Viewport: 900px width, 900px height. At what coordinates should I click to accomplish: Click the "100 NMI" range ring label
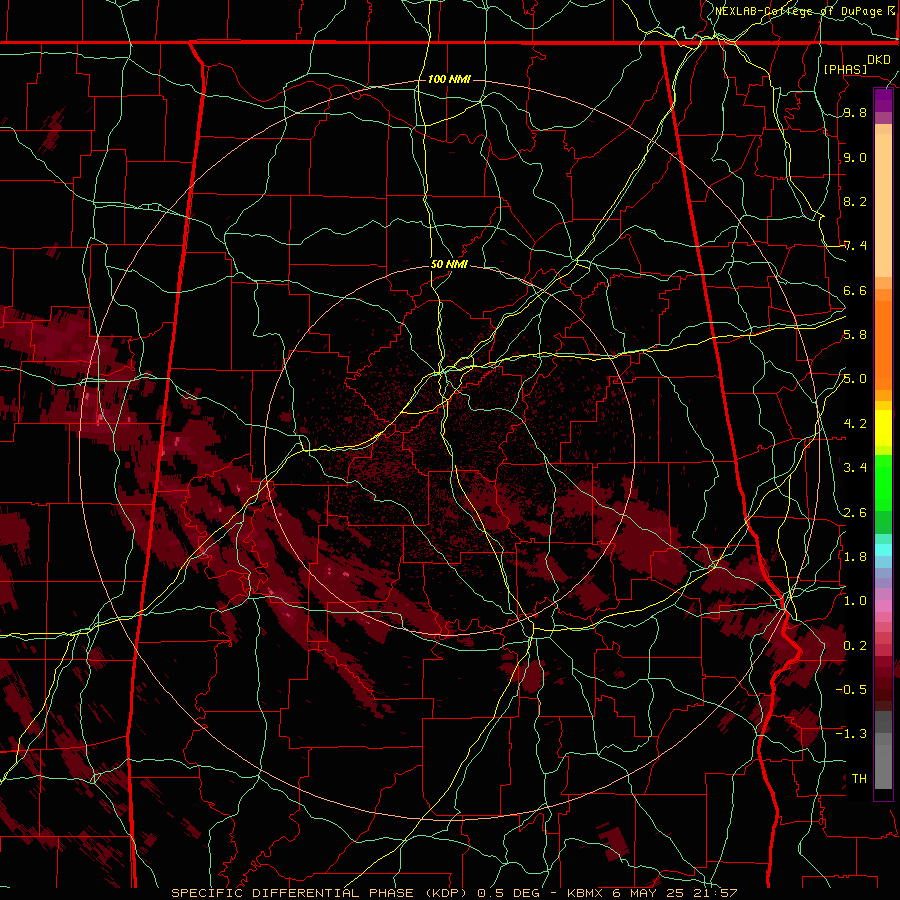[449, 79]
